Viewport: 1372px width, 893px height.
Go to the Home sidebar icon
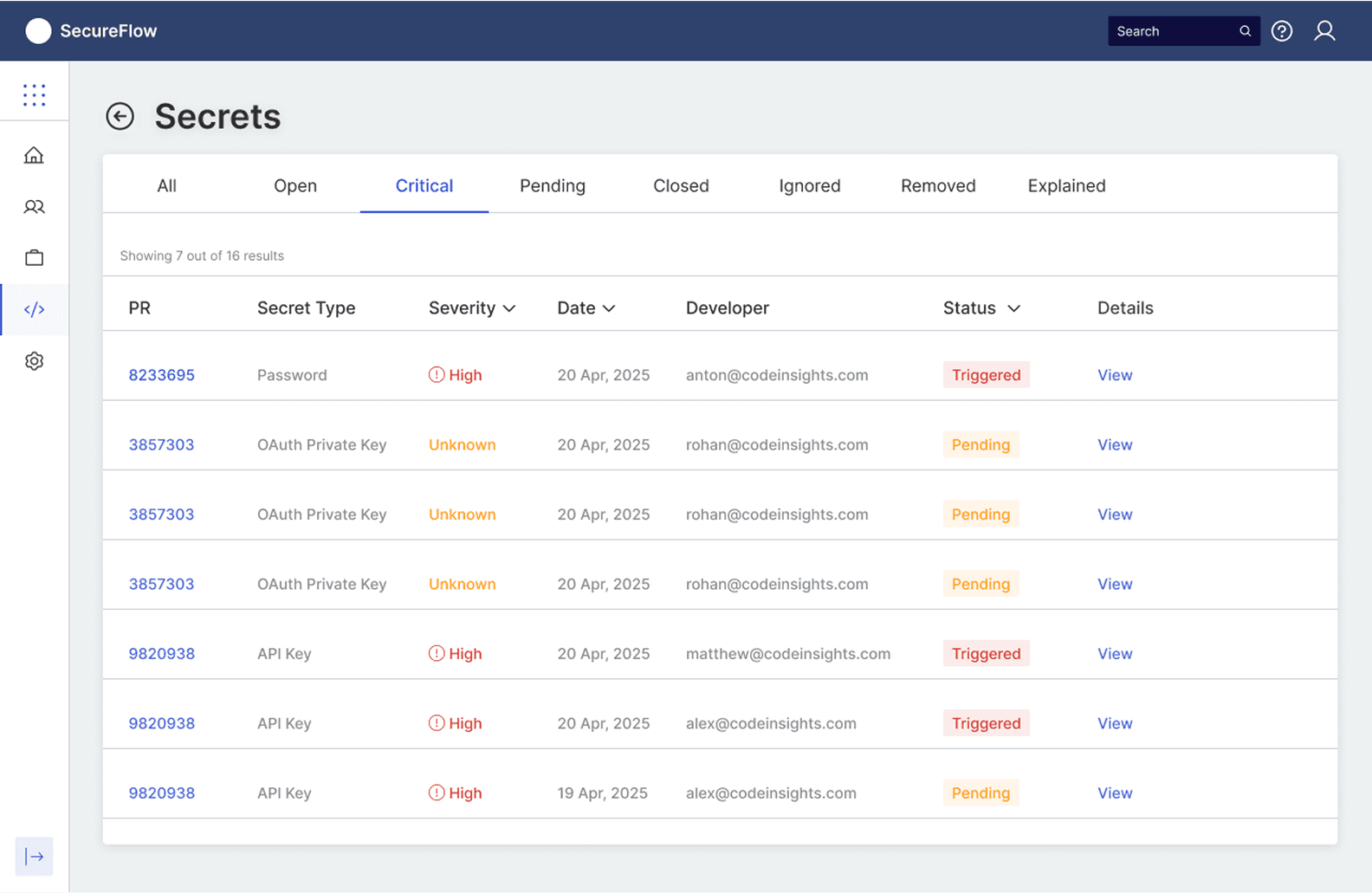click(34, 155)
